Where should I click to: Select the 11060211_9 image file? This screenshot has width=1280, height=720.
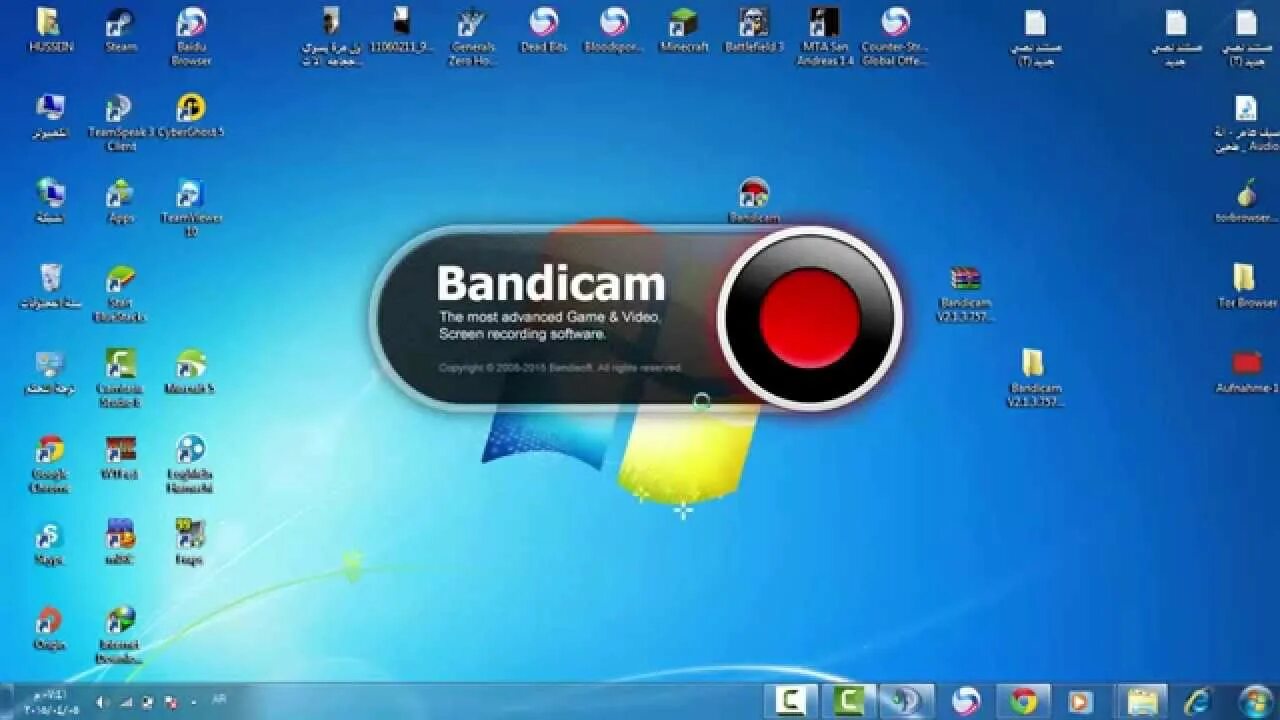tap(402, 29)
